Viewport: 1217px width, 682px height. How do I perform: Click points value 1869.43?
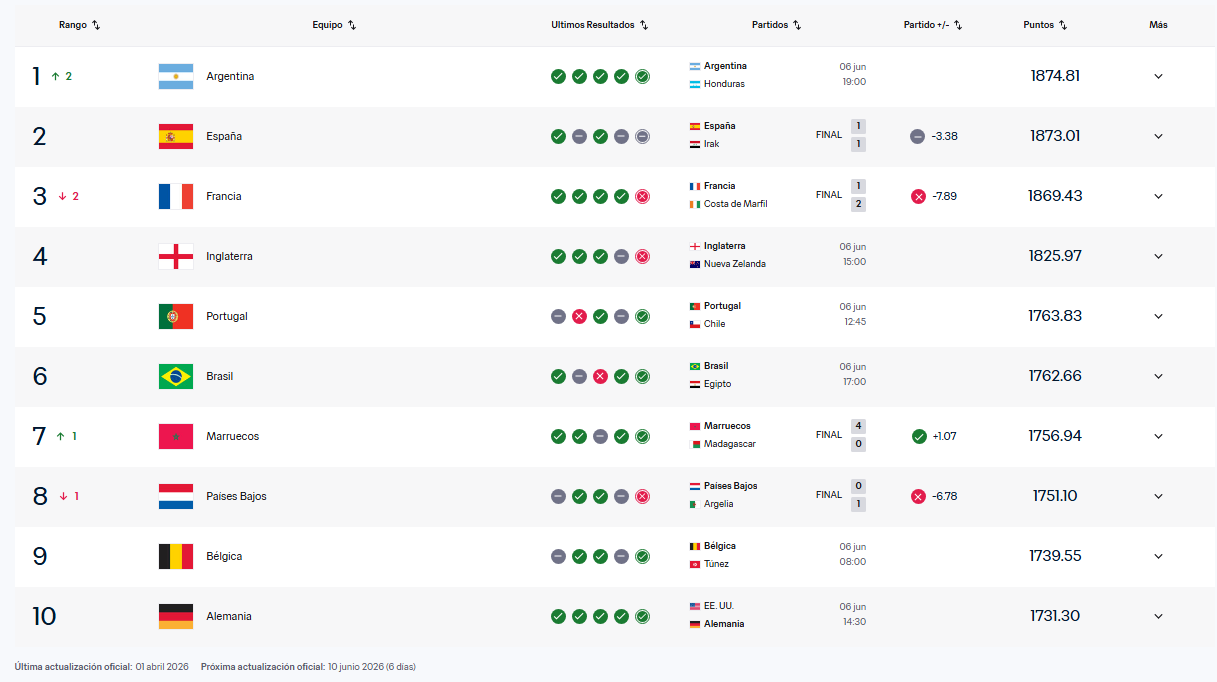(1055, 196)
